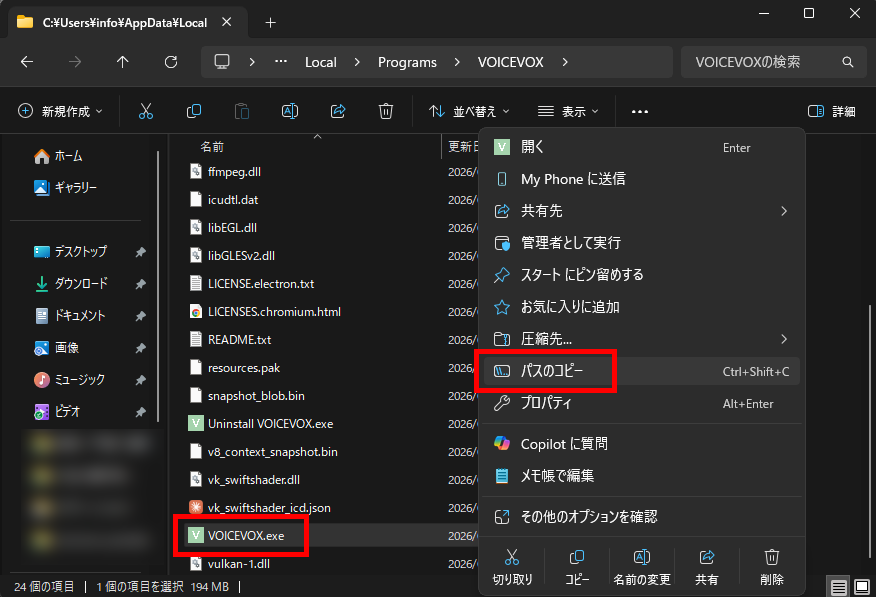The image size is (876, 597).
Task: Select LICENSES.chromium.html file
Action: pos(274,312)
